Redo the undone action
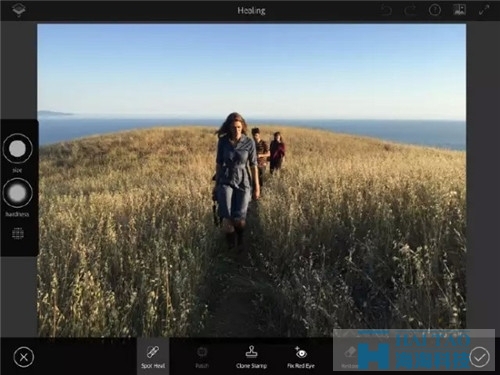Viewport: 500px width, 375px height. (410, 10)
